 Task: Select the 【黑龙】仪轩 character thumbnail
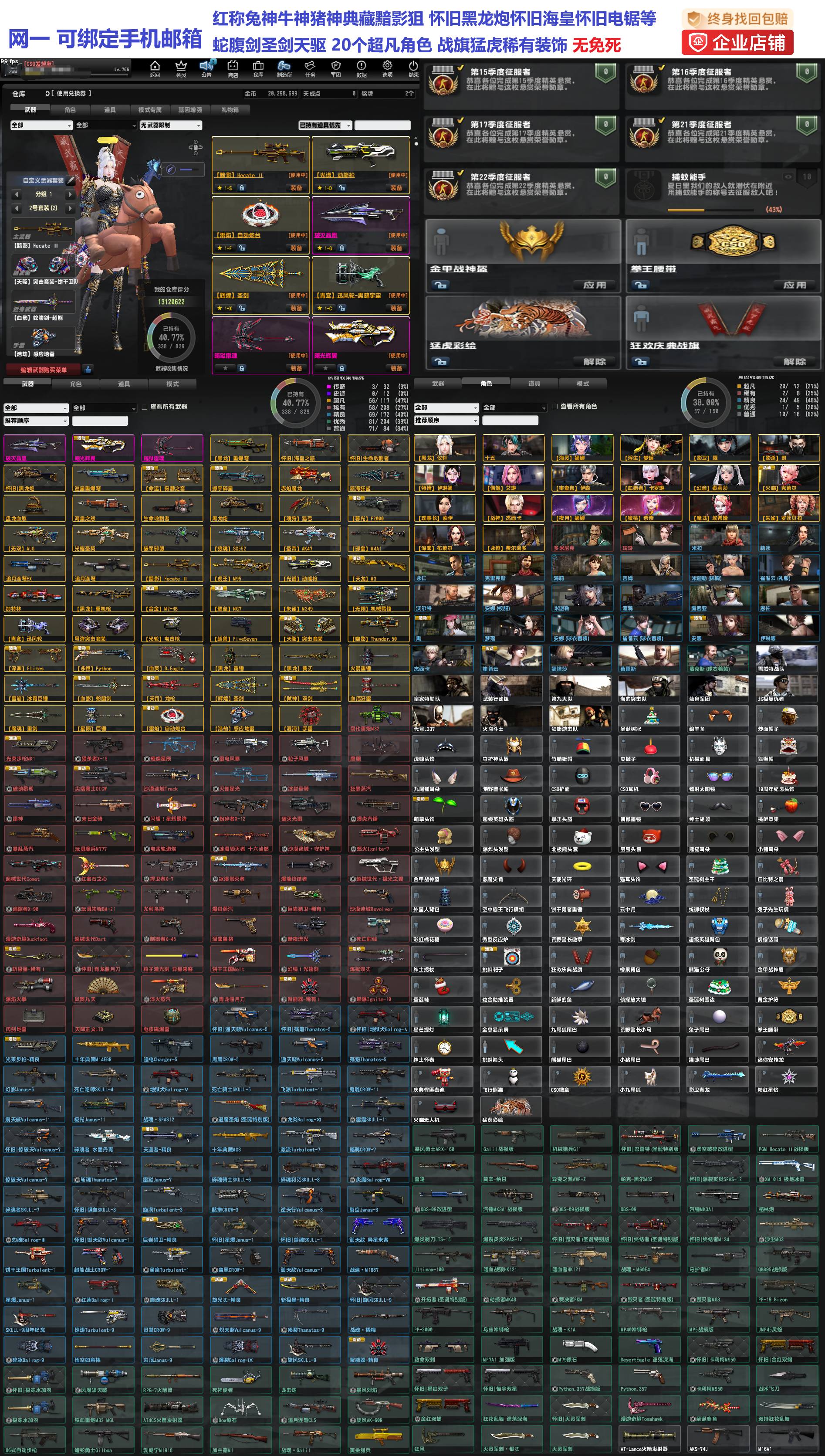[444, 448]
